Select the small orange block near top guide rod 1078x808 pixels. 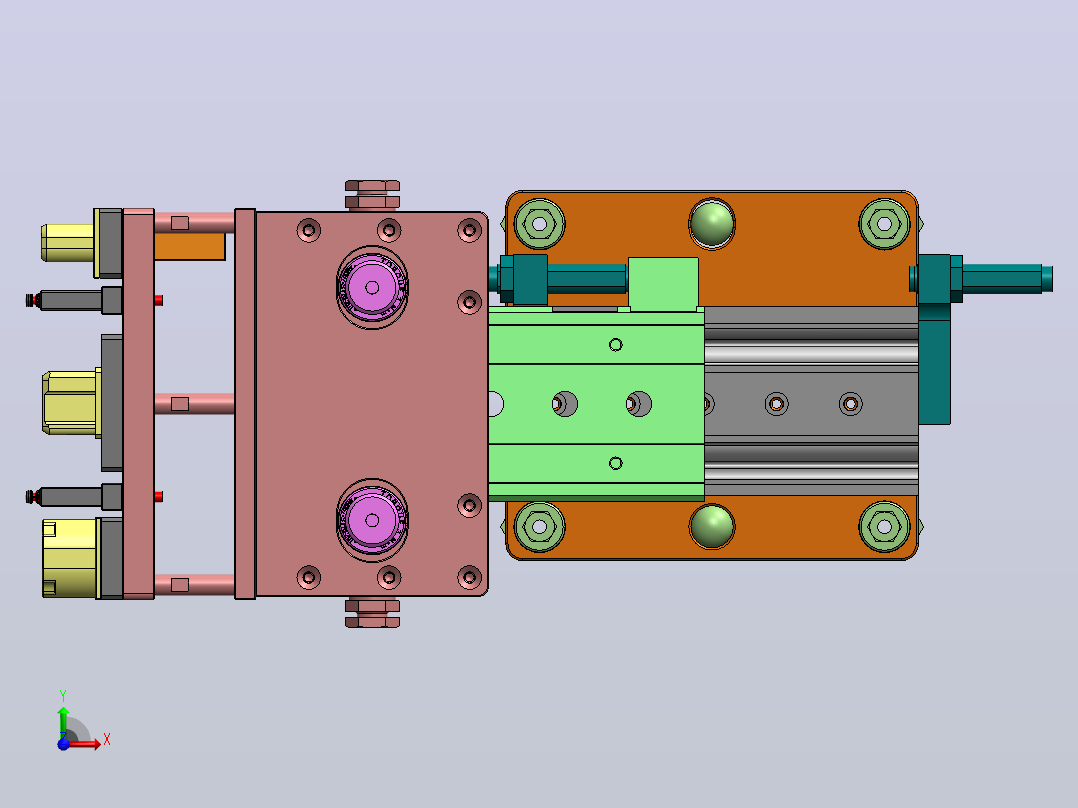[x=190, y=246]
